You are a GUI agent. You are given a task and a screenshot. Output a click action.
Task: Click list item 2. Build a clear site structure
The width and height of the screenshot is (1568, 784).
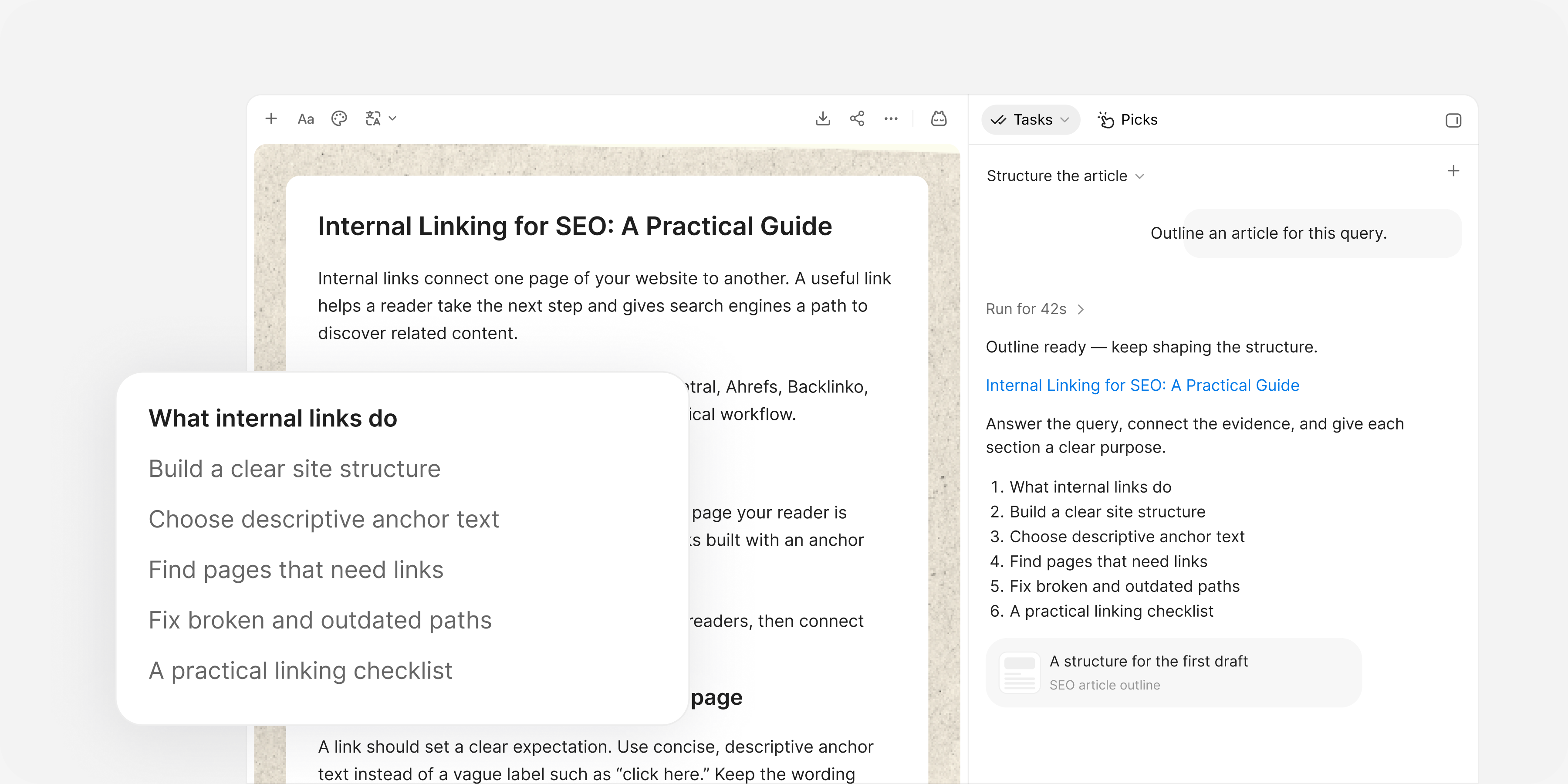tap(1098, 512)
